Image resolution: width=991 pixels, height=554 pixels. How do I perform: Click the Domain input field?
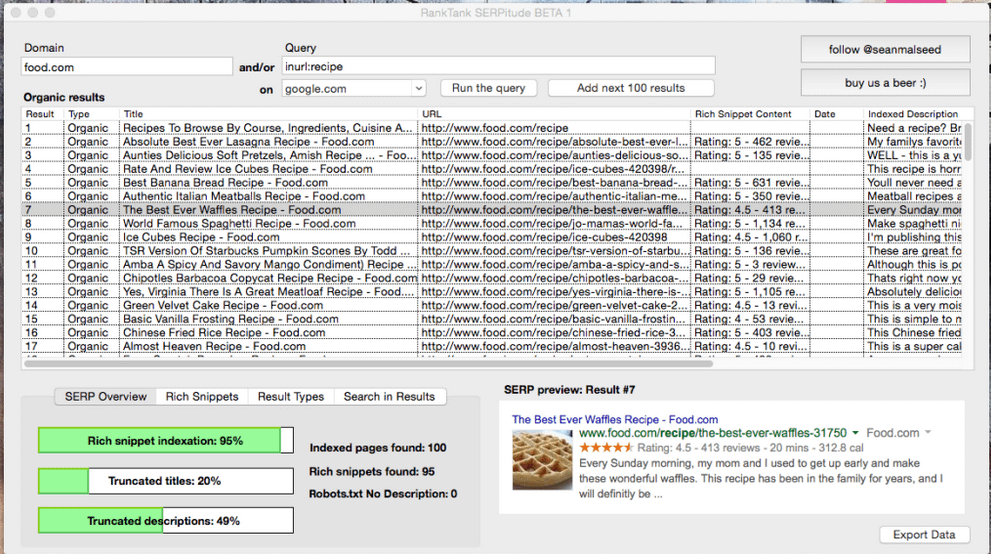[x=127, y=67]
